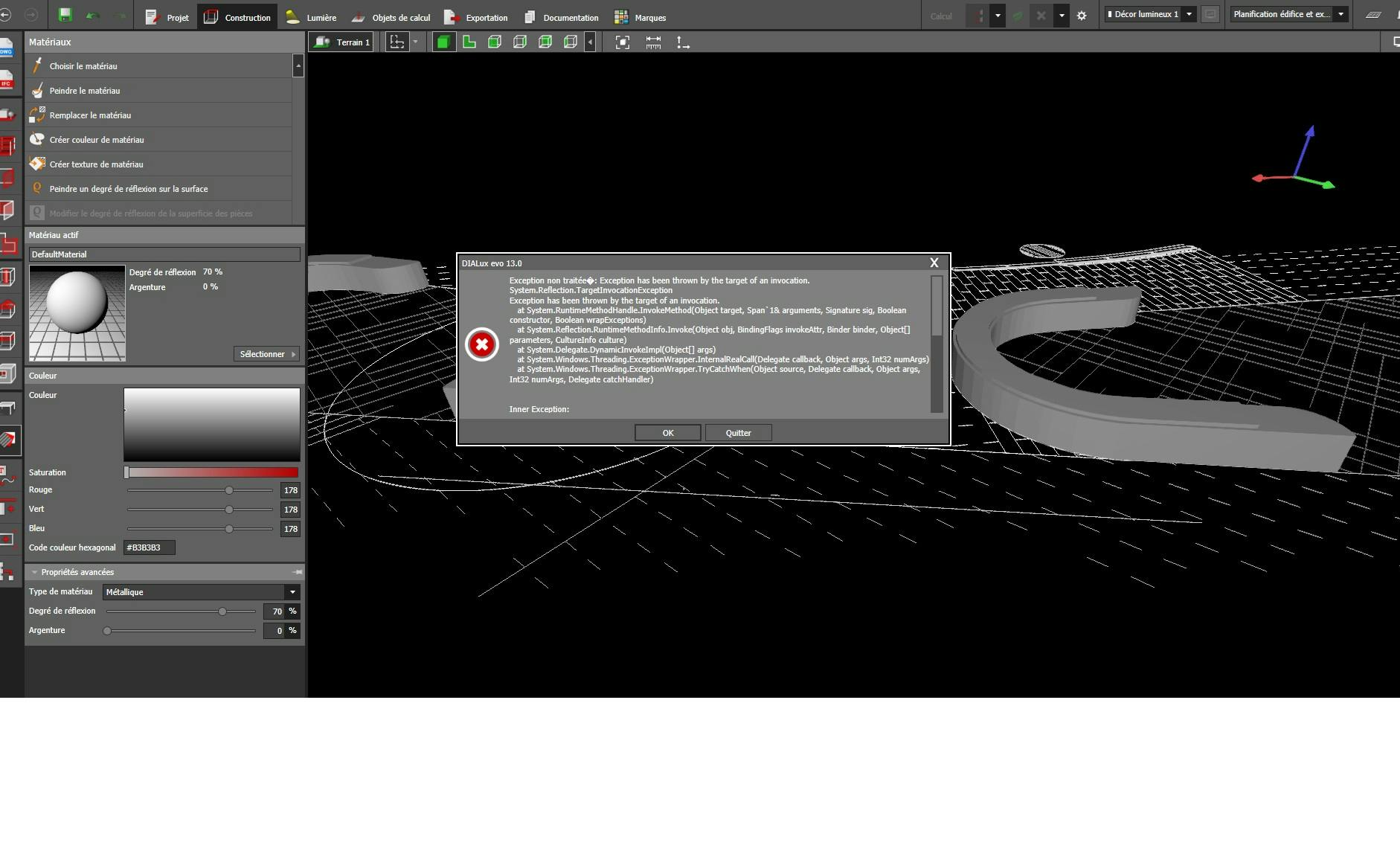Click the Remplacer le matériau swap icon
Viewport: 1400px width, 851px height.
[37, 115]
